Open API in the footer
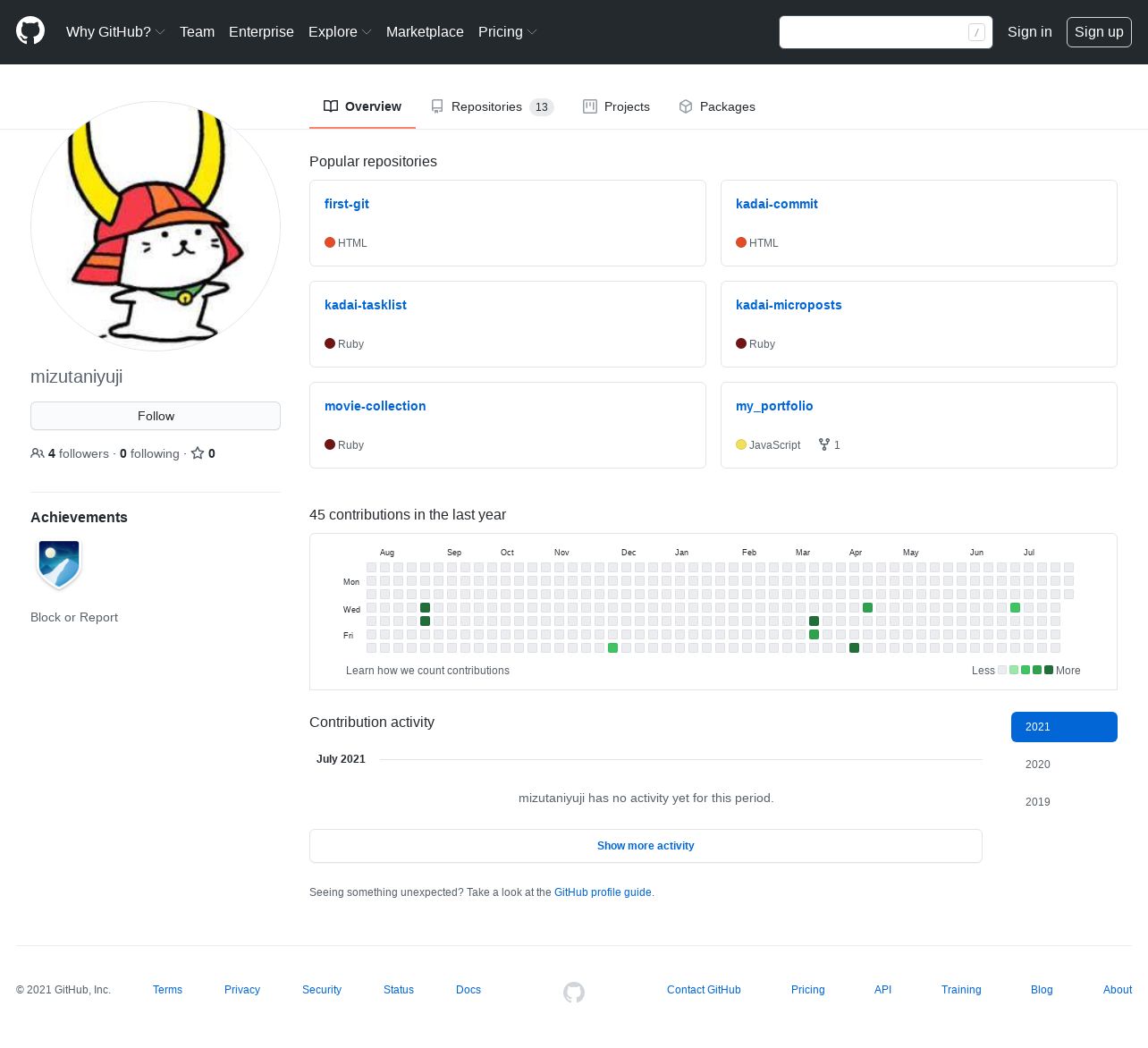1148x1048 pixels. tap(883, 990)
